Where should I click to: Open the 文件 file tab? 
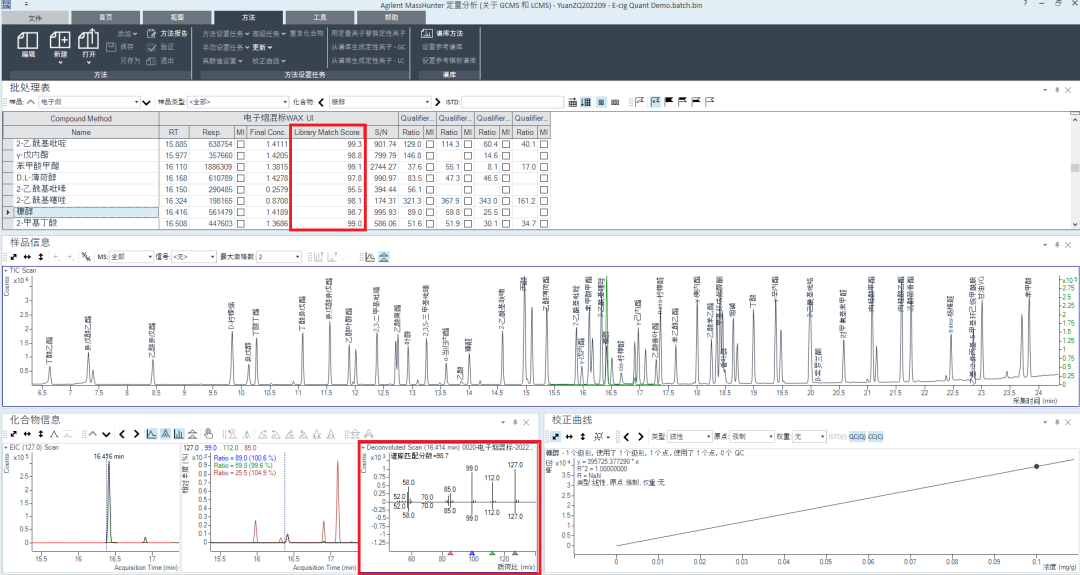click(x=34, y=18)
